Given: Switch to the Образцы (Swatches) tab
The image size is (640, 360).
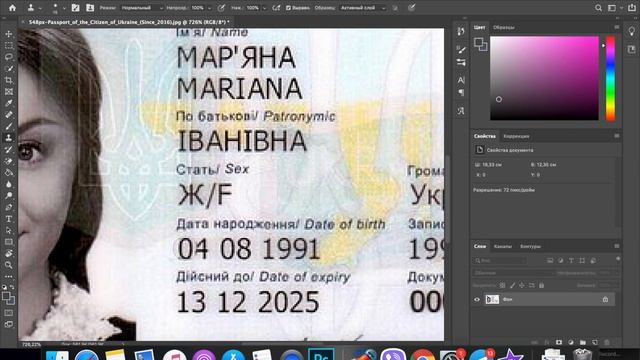Looking at the screenshot, I should (x=504, y=27).
